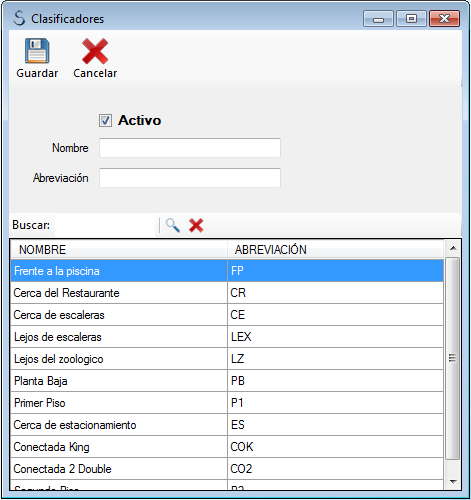Select the Cerca de estacionamiento row
This screenshot has height=500, width=471.
[227, 425]
